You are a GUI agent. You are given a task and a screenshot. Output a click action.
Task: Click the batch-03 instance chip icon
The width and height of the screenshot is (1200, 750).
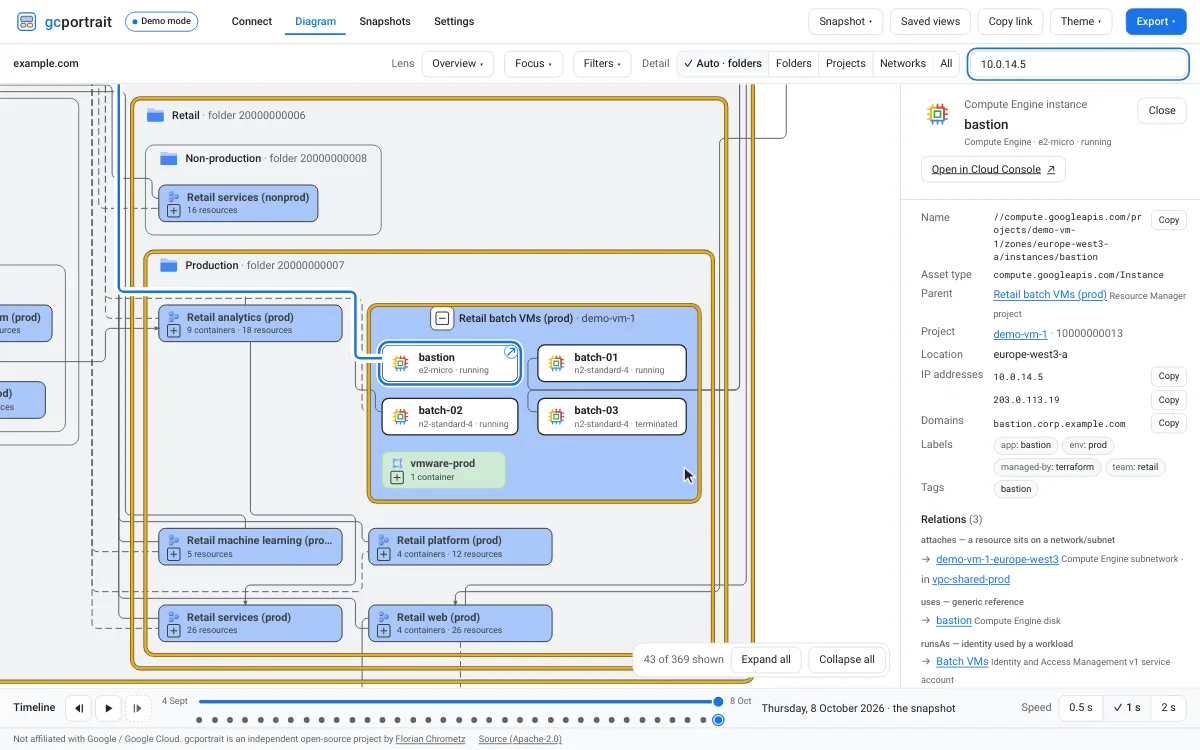pos(556,416)
